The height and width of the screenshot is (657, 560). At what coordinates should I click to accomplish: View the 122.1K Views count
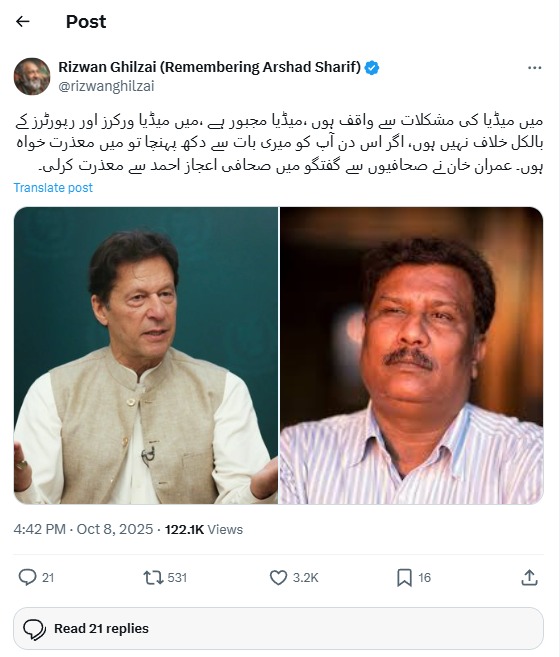(204, 529)
